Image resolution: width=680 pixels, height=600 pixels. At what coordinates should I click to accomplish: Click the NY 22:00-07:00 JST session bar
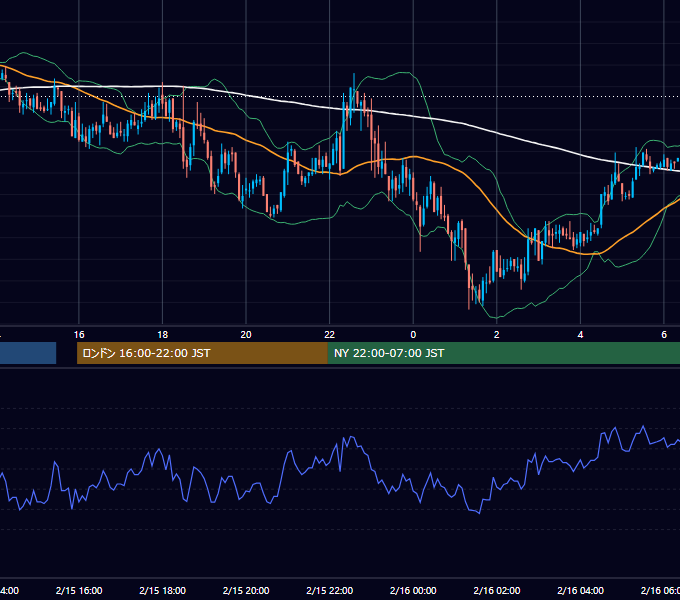[x=503, y=353]
